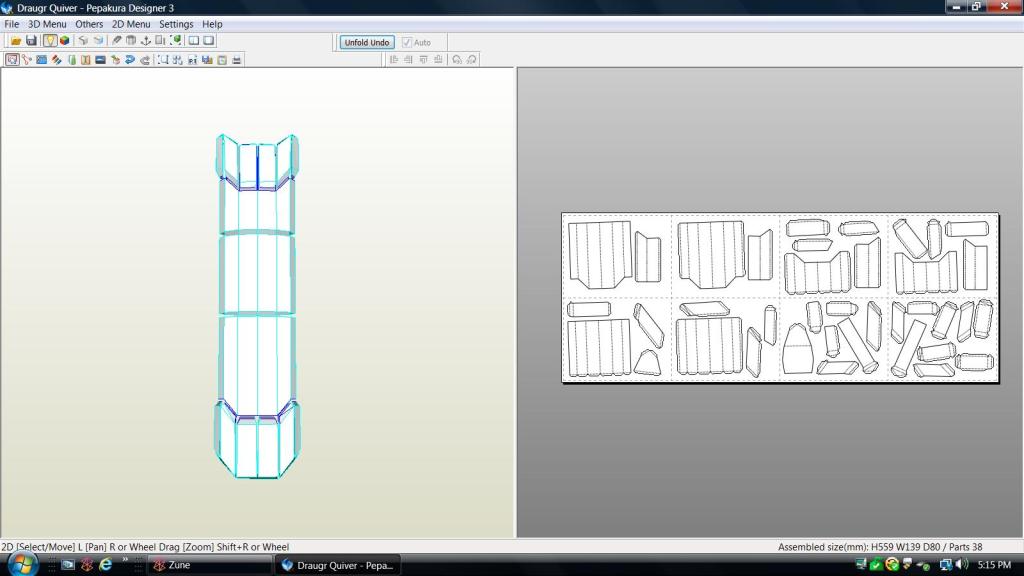Click the align top icon
The height and width of the screenshot is (576, 1024).
423,59
